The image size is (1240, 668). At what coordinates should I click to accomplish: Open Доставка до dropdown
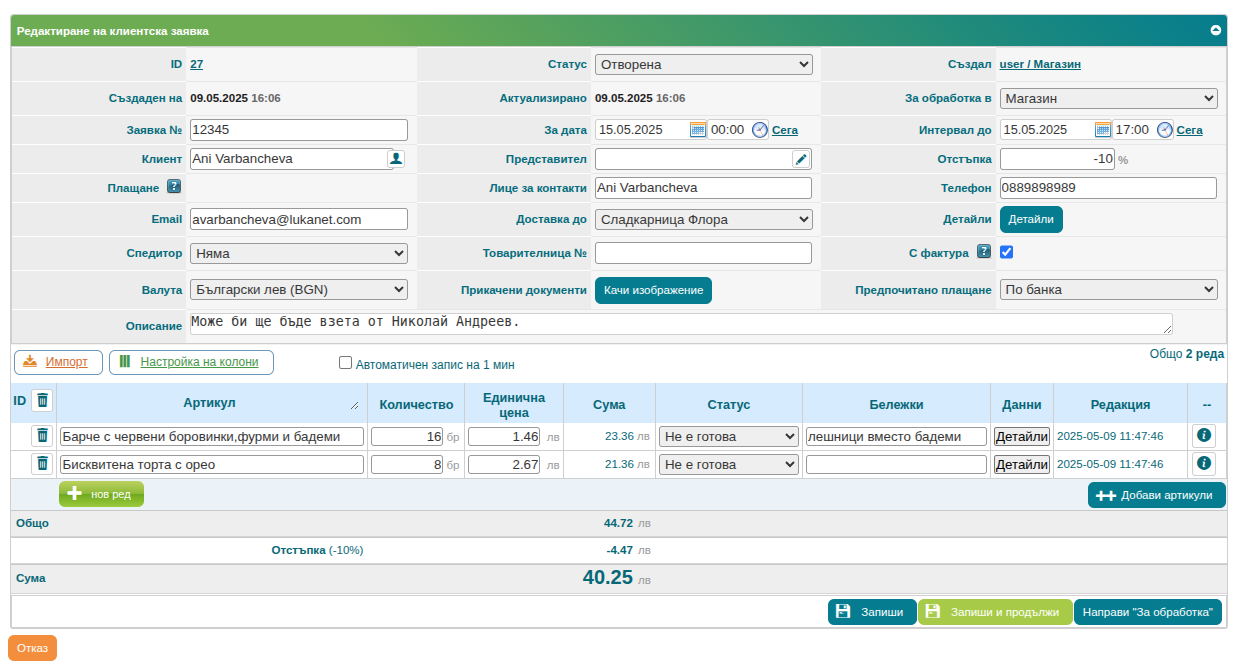pos(704,219)
